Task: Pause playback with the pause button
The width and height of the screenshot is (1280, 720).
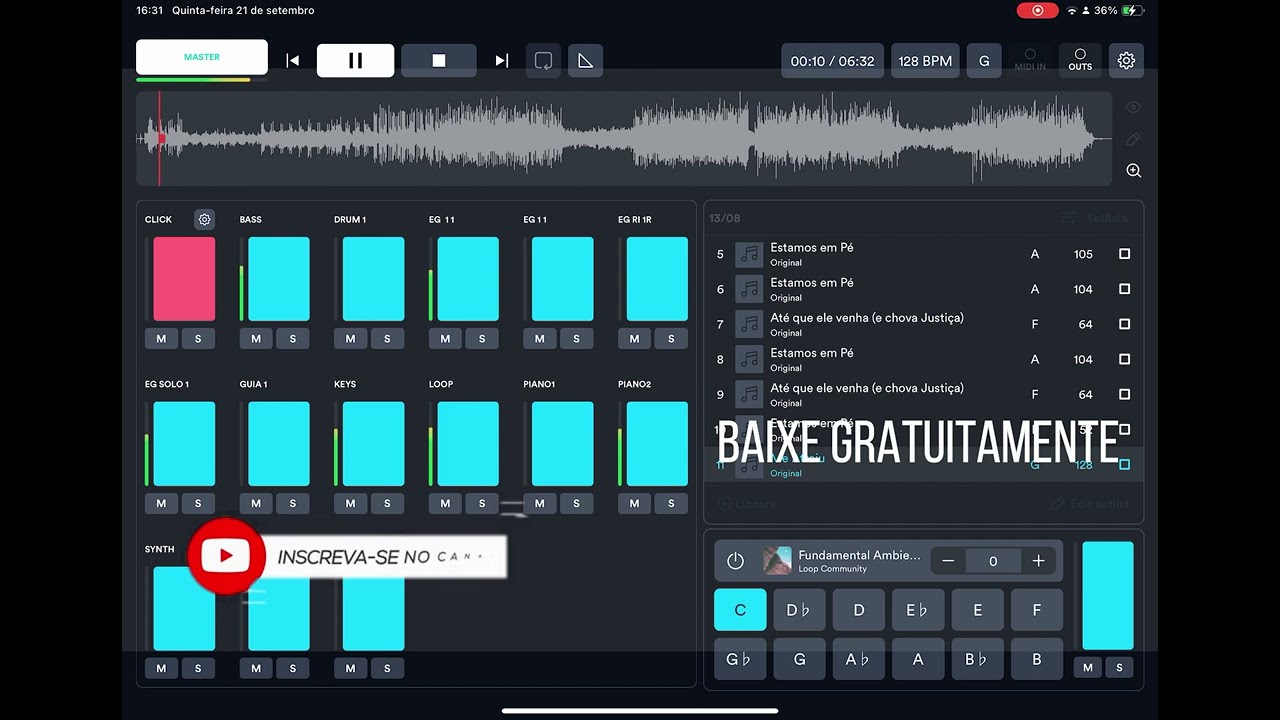Action: tap(355, 61)
